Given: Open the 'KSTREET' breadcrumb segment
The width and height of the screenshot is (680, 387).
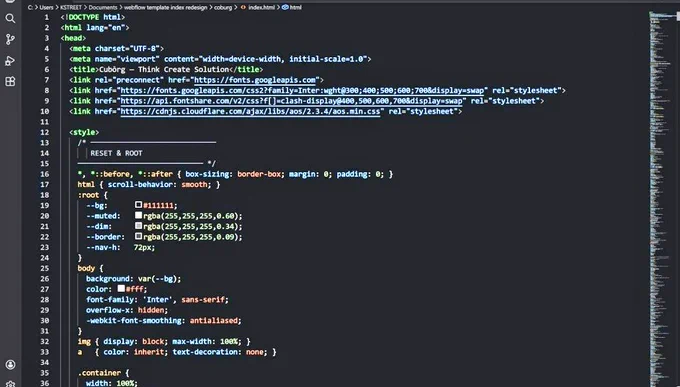Looking at the screenshot, I should (71, 7).
